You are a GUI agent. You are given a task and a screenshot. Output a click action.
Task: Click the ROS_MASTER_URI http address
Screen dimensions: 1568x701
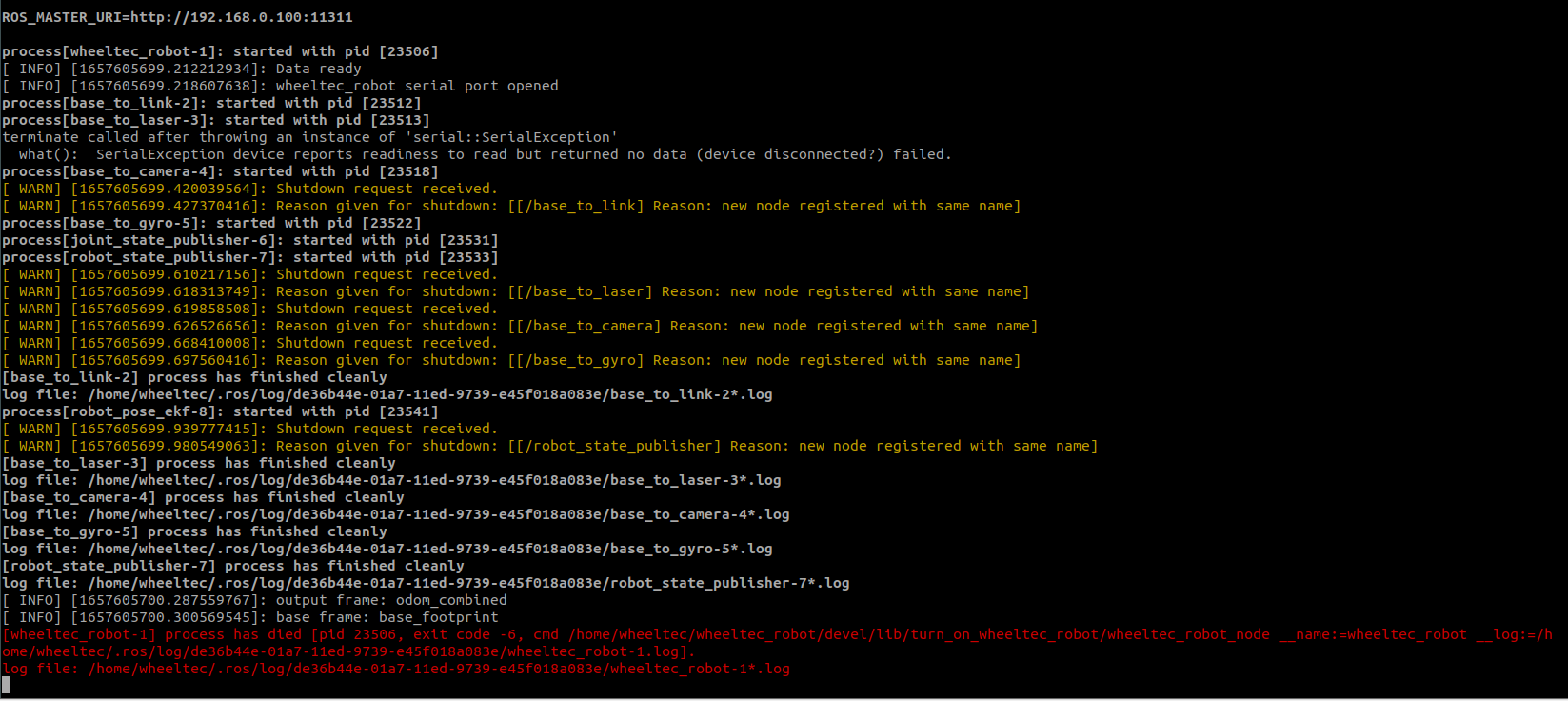[246, 17]
